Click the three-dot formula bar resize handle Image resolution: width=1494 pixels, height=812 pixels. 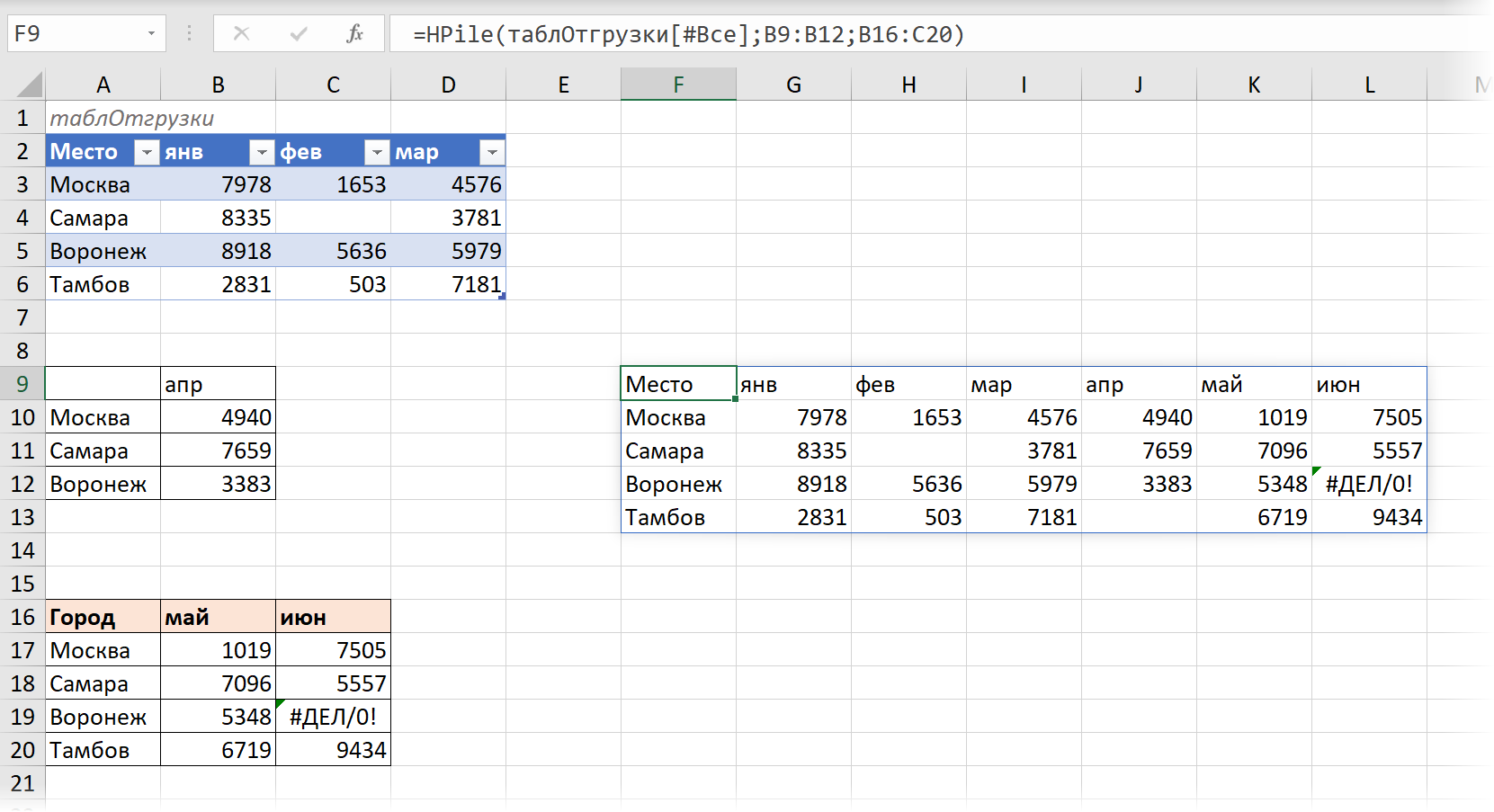tap(189, 34)
